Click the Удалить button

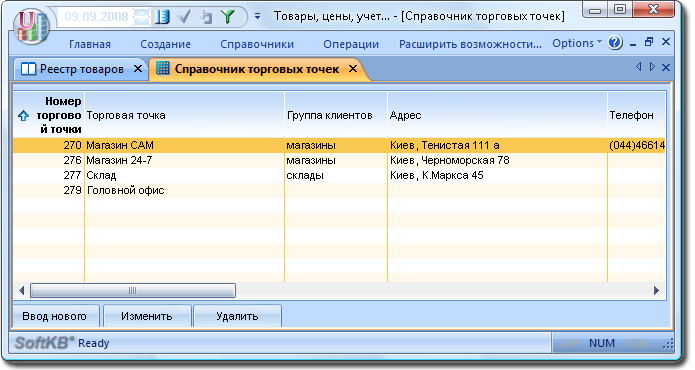click(237, 316)
